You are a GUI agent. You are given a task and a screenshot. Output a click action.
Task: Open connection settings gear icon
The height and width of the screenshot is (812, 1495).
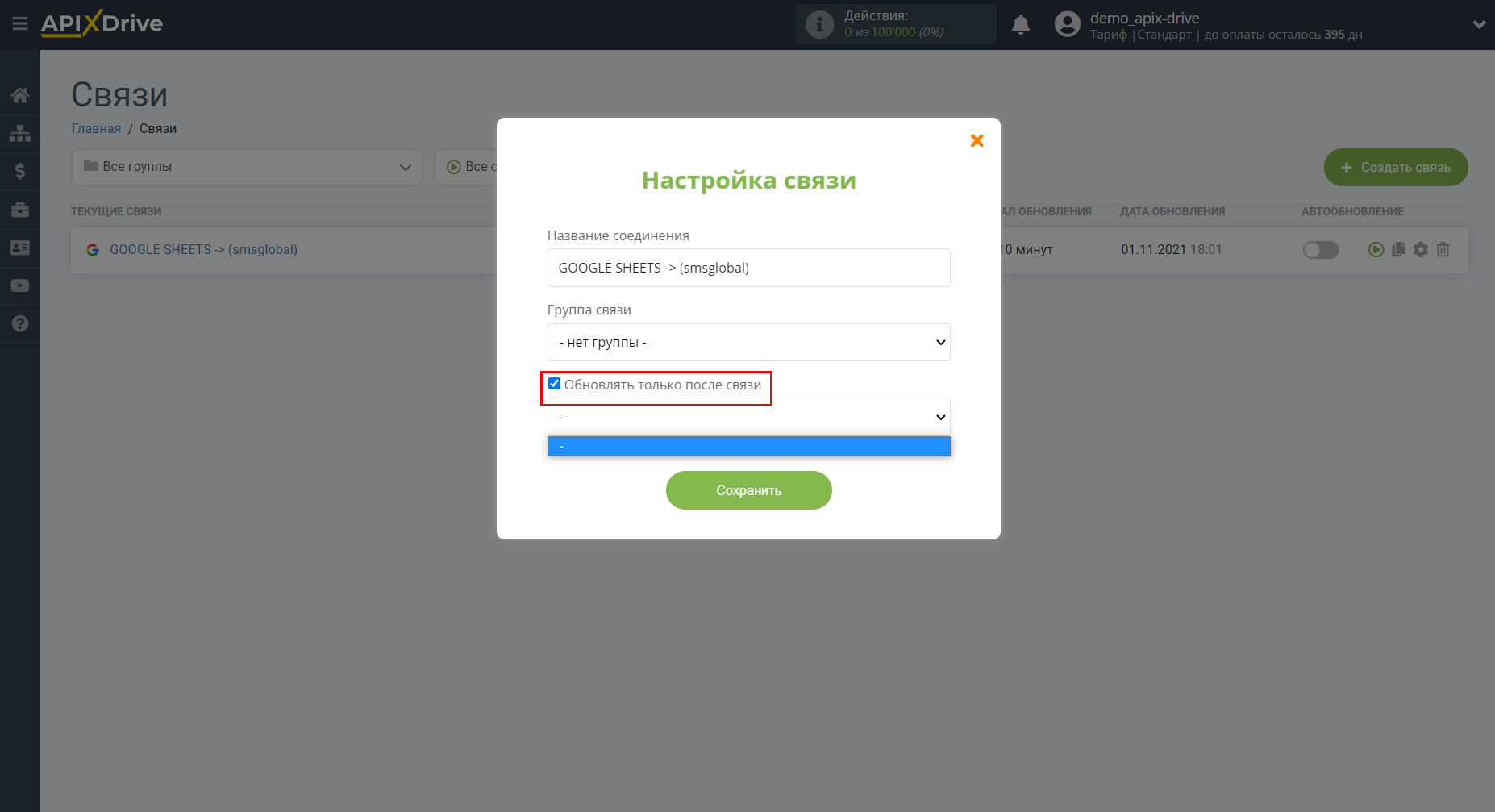click(1421, 250)
